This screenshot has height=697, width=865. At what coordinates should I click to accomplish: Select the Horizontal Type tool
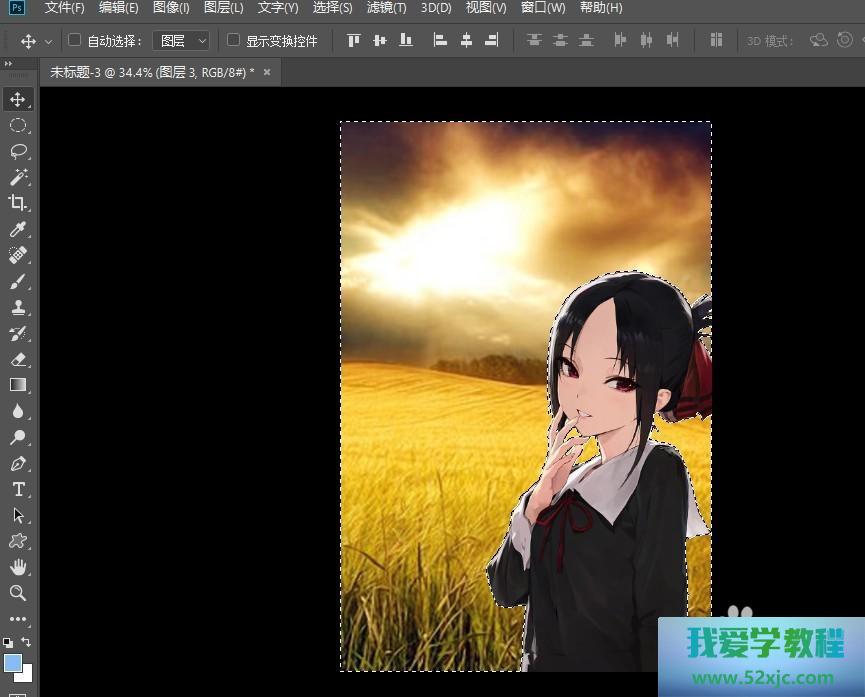point(18,489)
